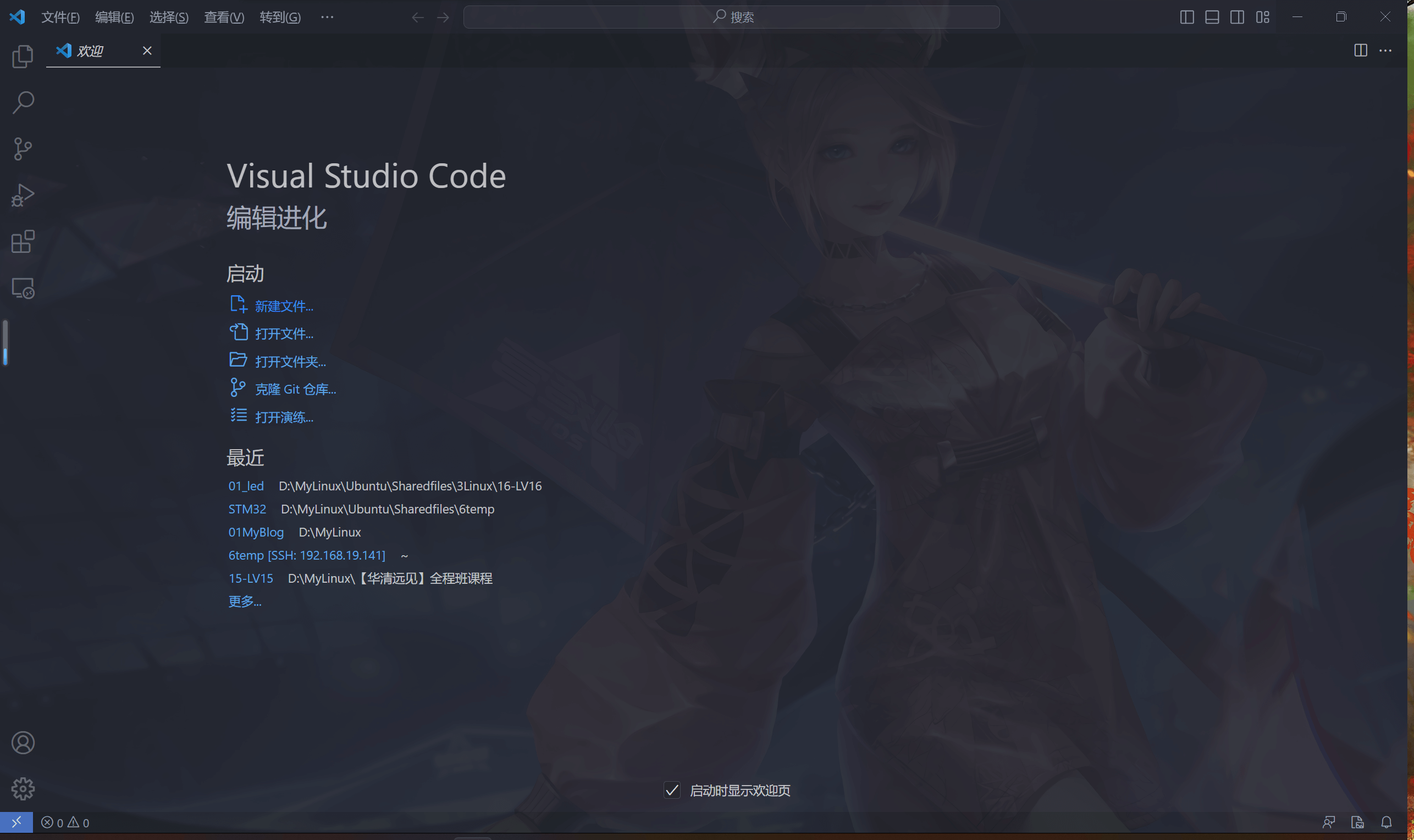Open the Accounts menu icon
Screen dimensions: 1414x840
[x=23, y=743]
